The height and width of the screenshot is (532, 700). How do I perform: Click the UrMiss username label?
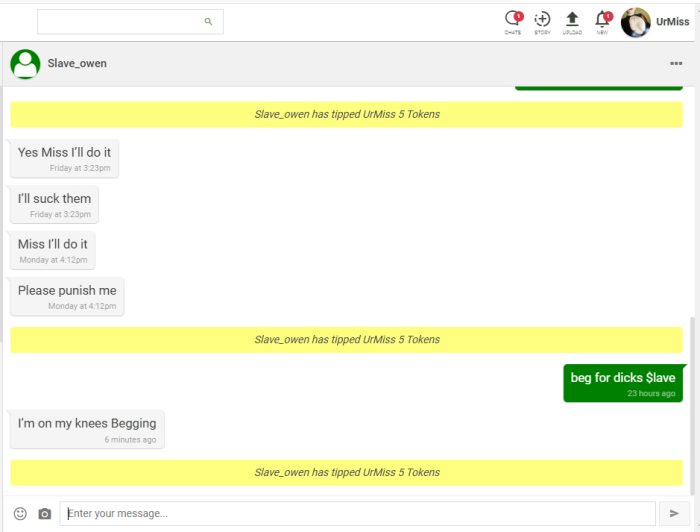(x=675, y=22)
